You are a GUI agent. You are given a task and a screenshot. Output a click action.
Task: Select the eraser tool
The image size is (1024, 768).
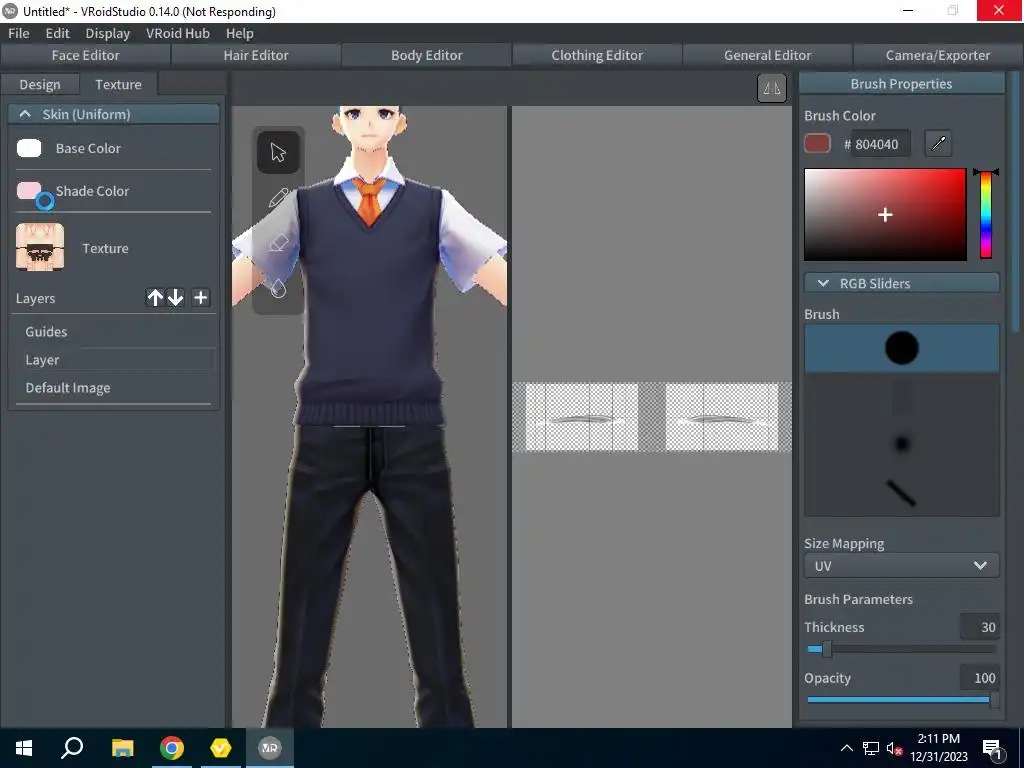coord(278,244)
